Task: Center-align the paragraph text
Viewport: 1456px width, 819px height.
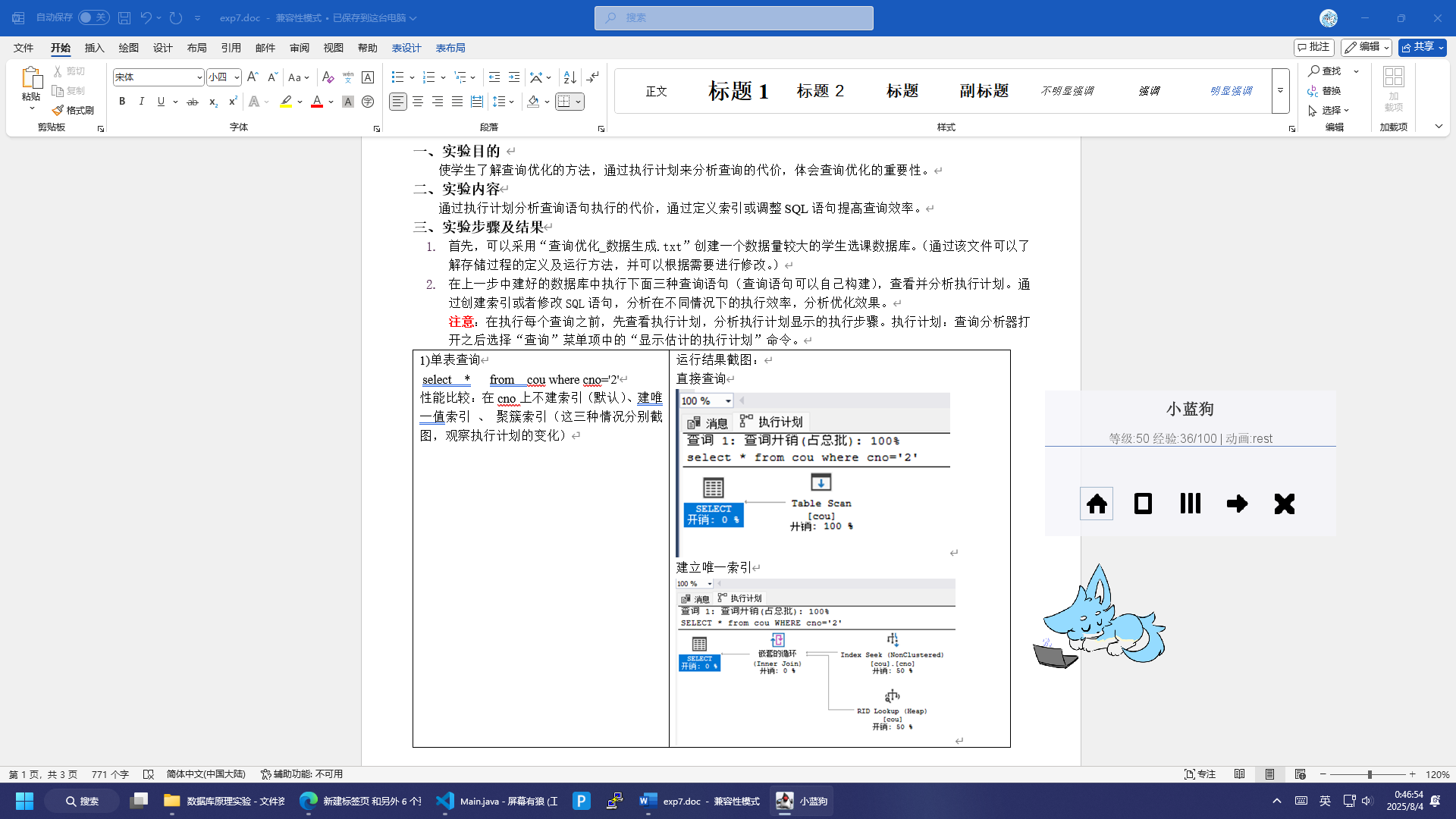Action: click(418, 102)
